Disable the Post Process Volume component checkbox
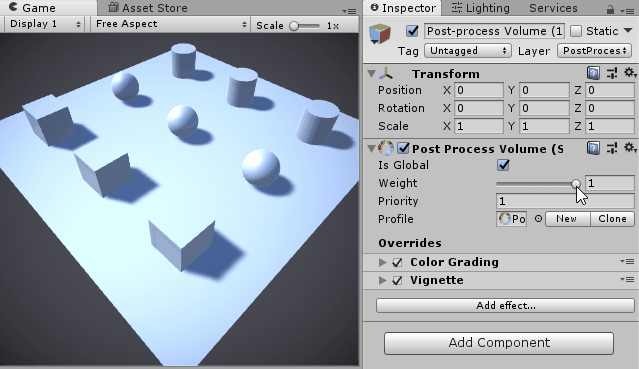Image resolution: width=639 pixels, height=369 pixels. click(x=403, y=148)
